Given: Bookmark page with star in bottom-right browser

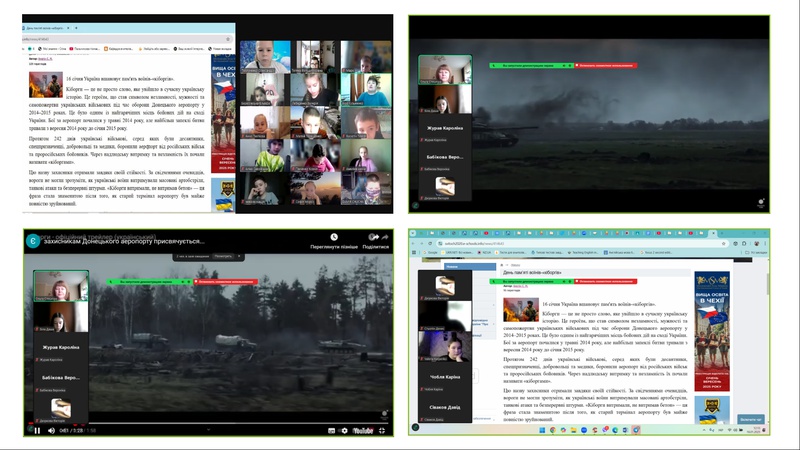Looking at the screenshot, I should 723,243.
